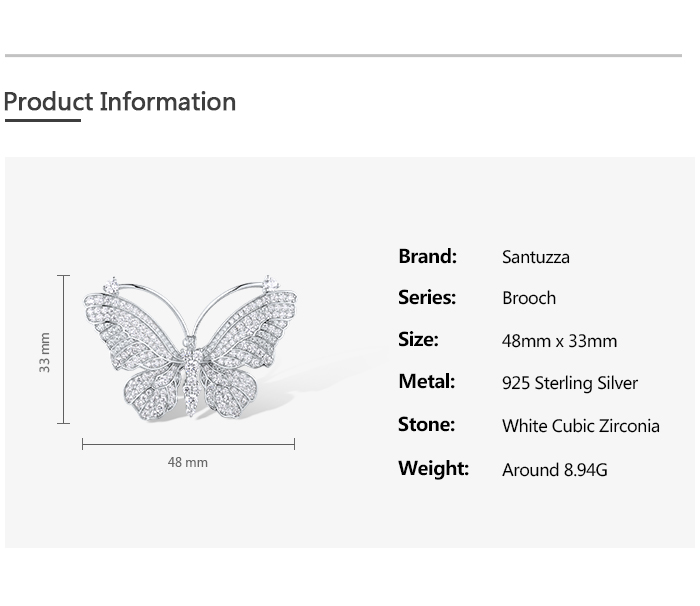The height and width of the screenshot is (606, 700).
Task: Select the 48mm x 33mm size text
Action: point(559,341)
